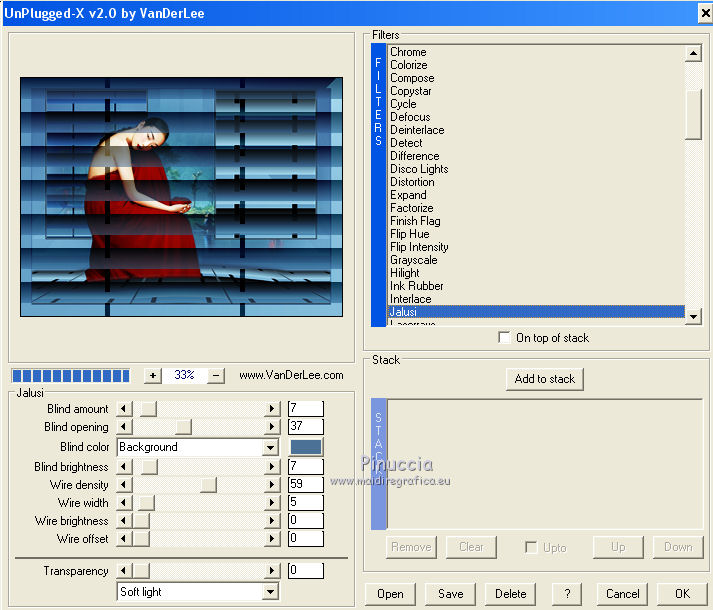Confirm with OK button
This screenshot has height=610, width=713.
coord(682,594)
